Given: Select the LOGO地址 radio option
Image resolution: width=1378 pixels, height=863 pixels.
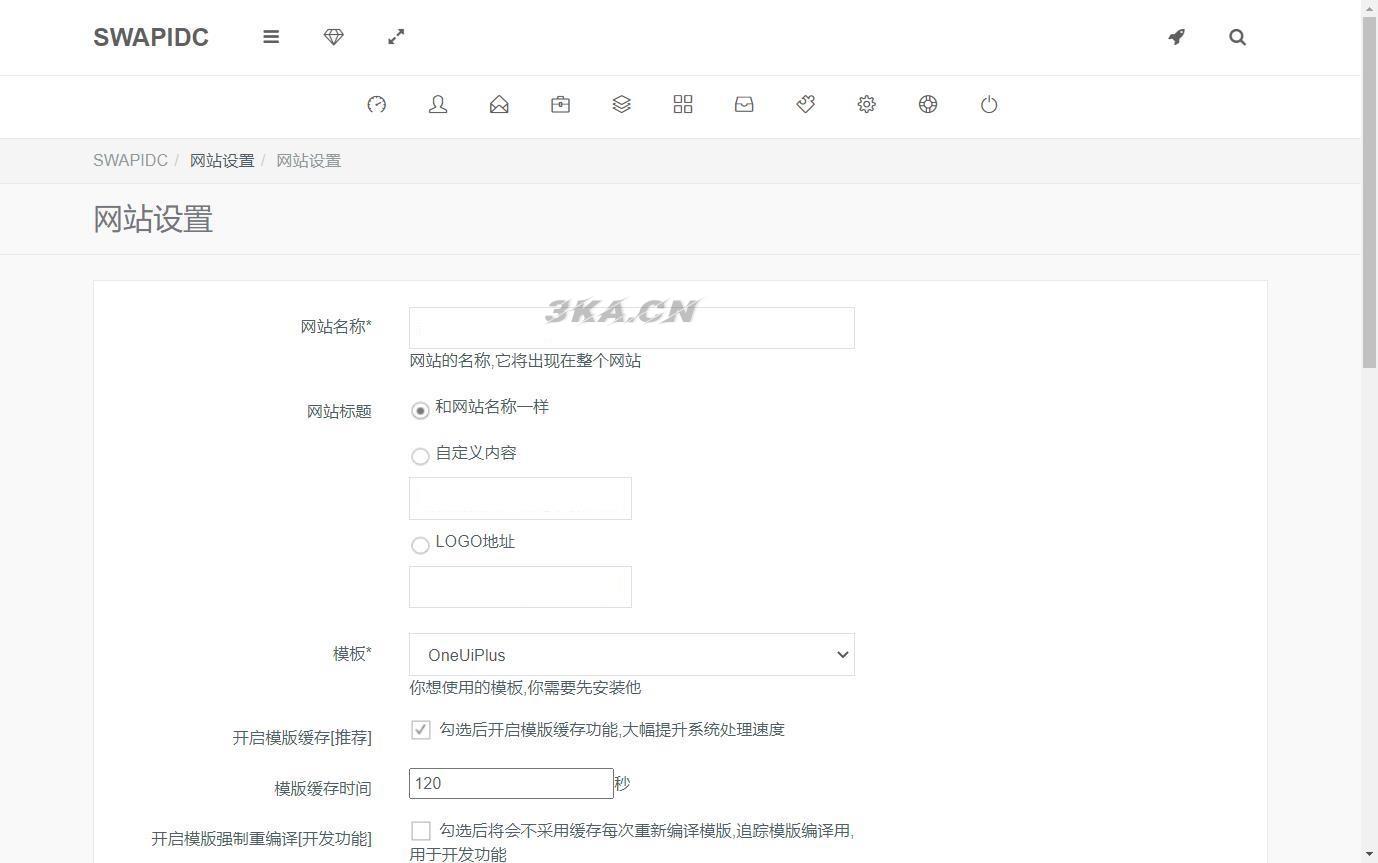Looking at the screenshot, I should 420,545.
